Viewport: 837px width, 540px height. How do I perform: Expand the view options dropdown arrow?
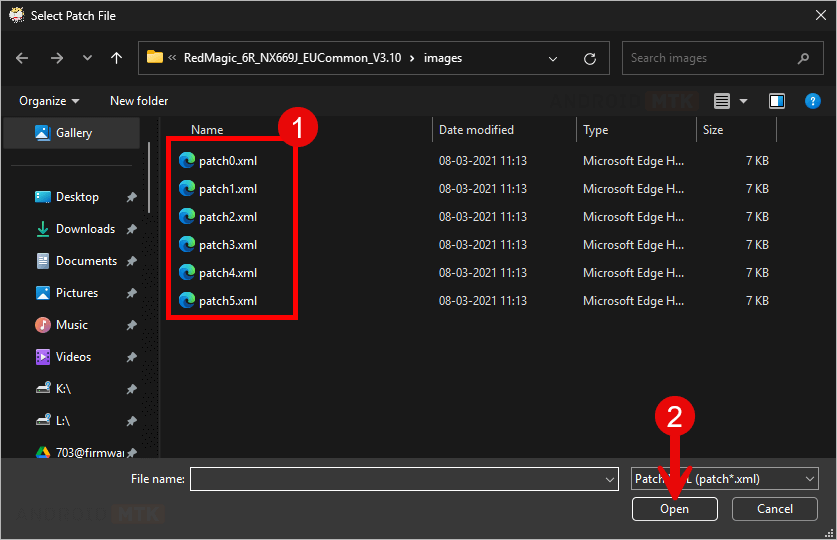point(743,101)
